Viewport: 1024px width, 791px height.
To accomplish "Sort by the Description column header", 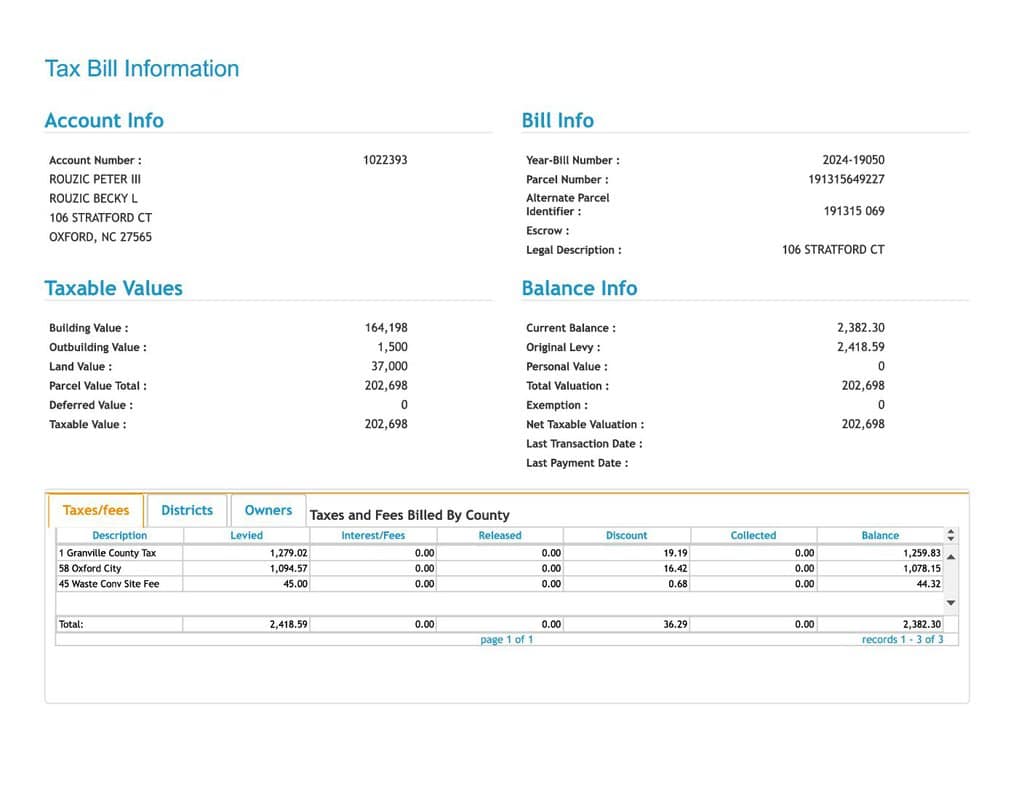I will pyautogui.click(x=119, y=536).
